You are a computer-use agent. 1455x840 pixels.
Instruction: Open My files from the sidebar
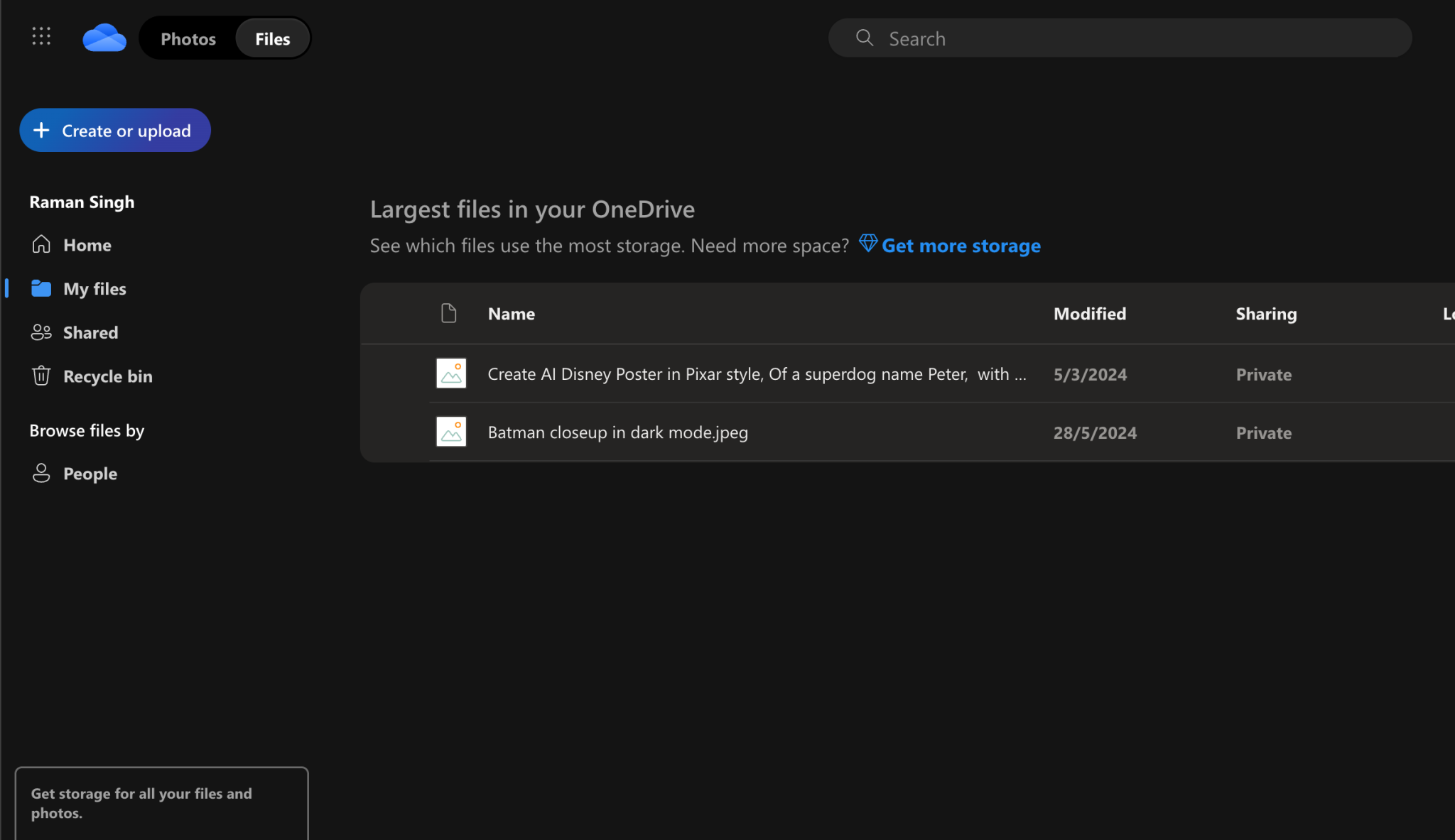94,288
